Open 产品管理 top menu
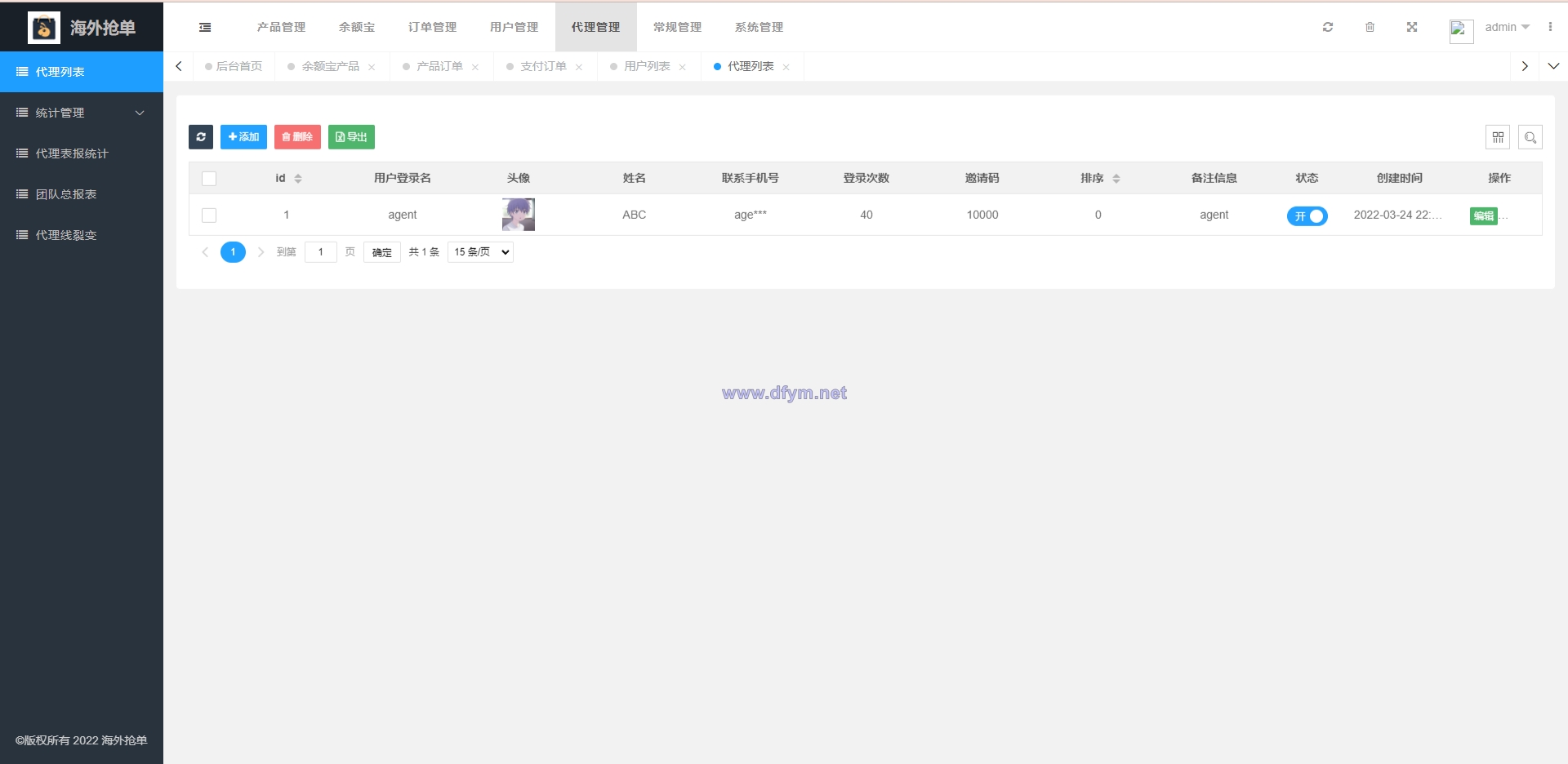The width and height of the screenshot is (1568, 764). pyautogui.click(x=281, y=27)
